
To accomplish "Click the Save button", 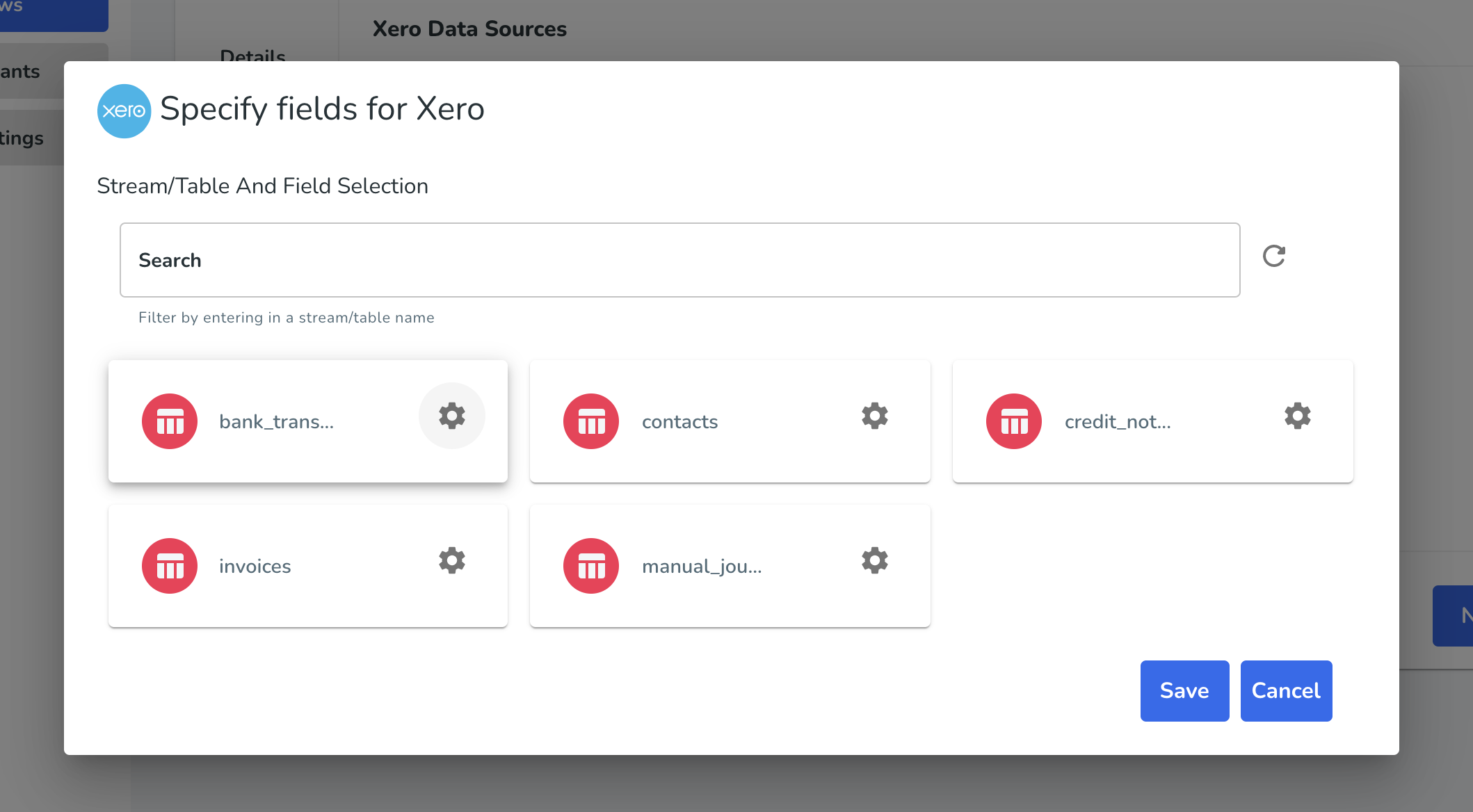I will click(x=1185, y=691).
